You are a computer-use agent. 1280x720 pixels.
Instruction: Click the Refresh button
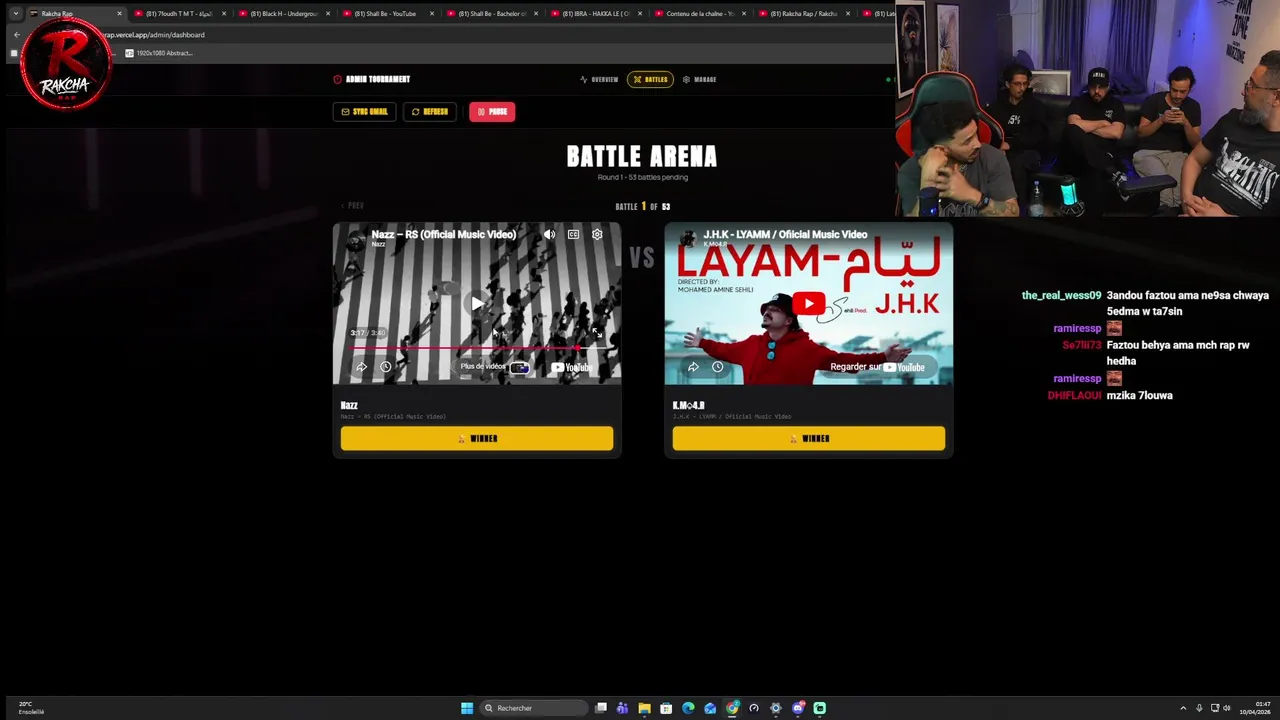pos(430,112)
